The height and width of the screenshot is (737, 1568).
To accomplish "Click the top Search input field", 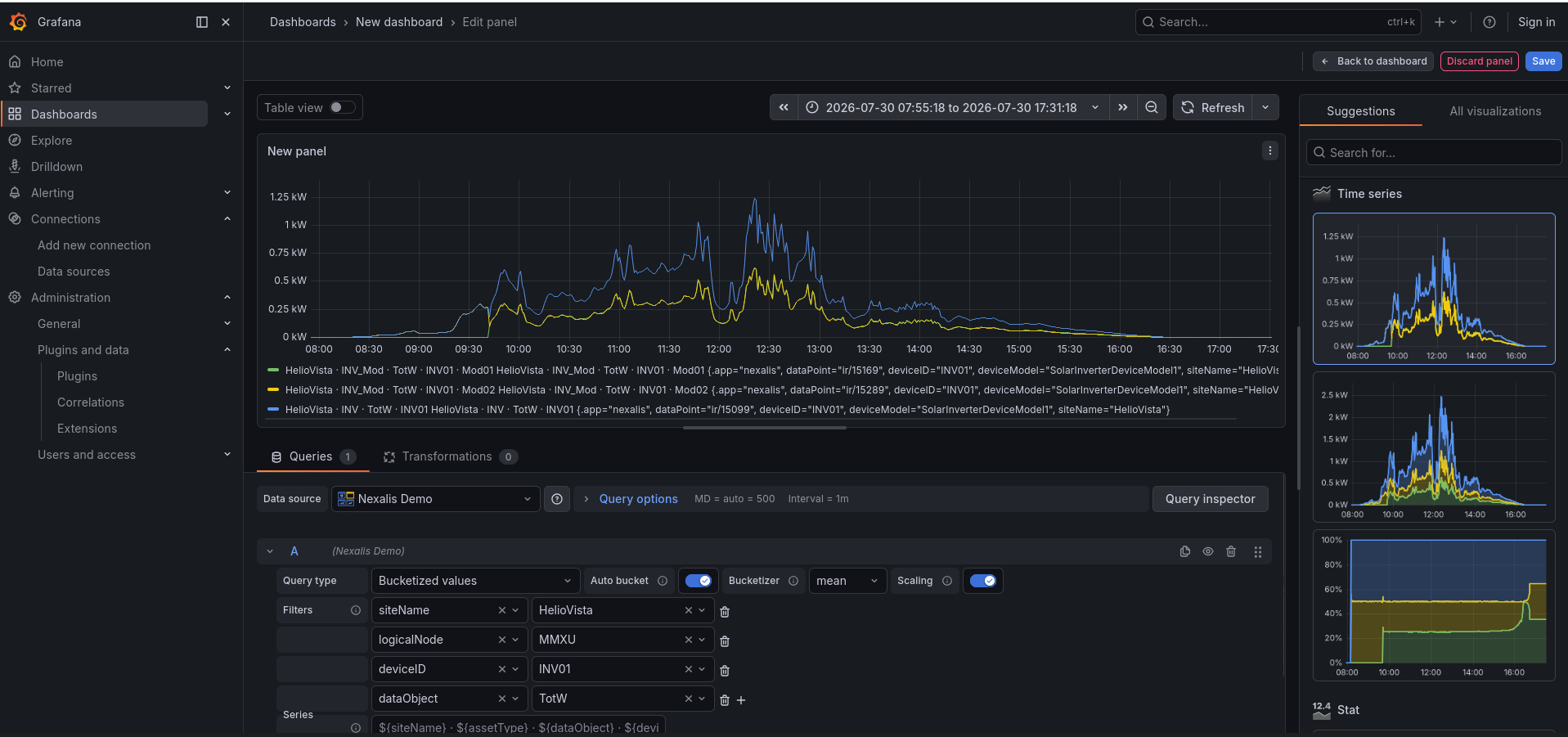I will (x=1278, y=22).
